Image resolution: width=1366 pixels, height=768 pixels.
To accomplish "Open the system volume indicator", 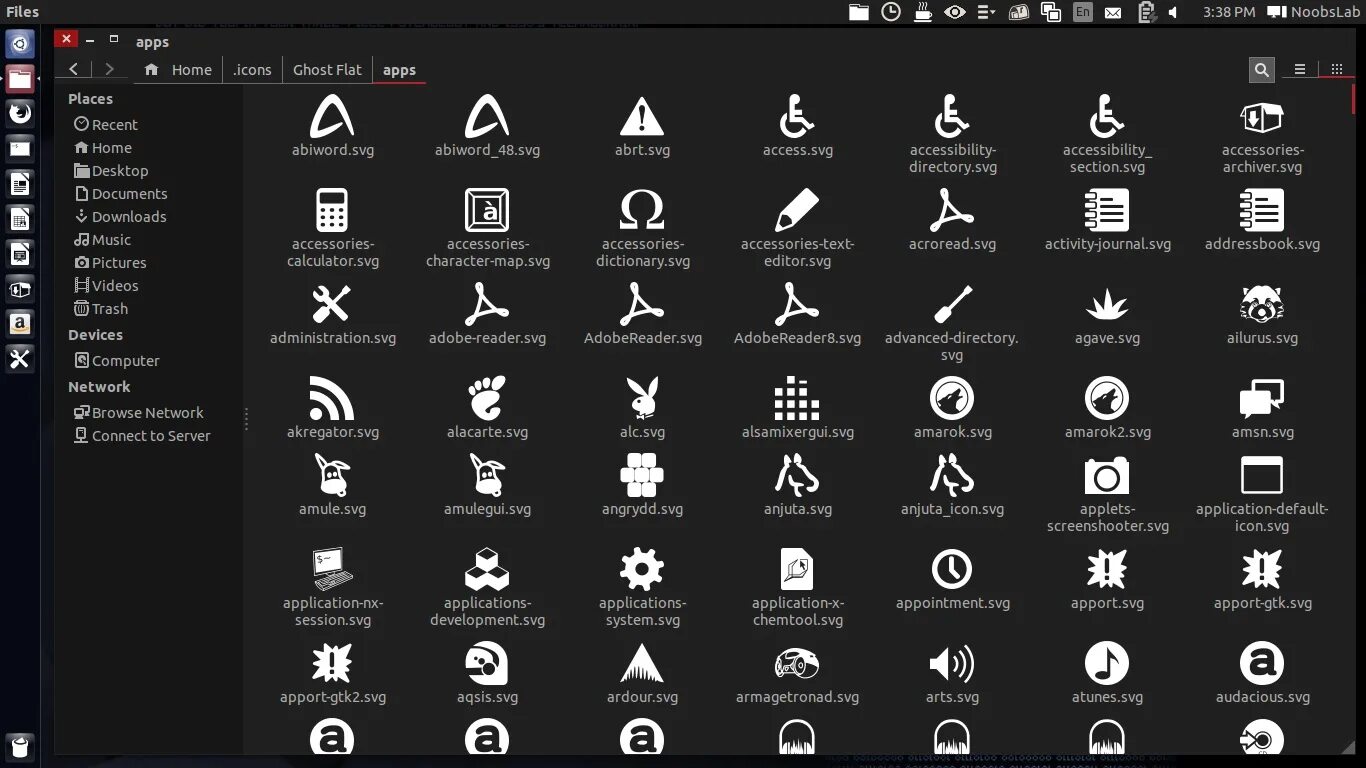I will 1172,12.
